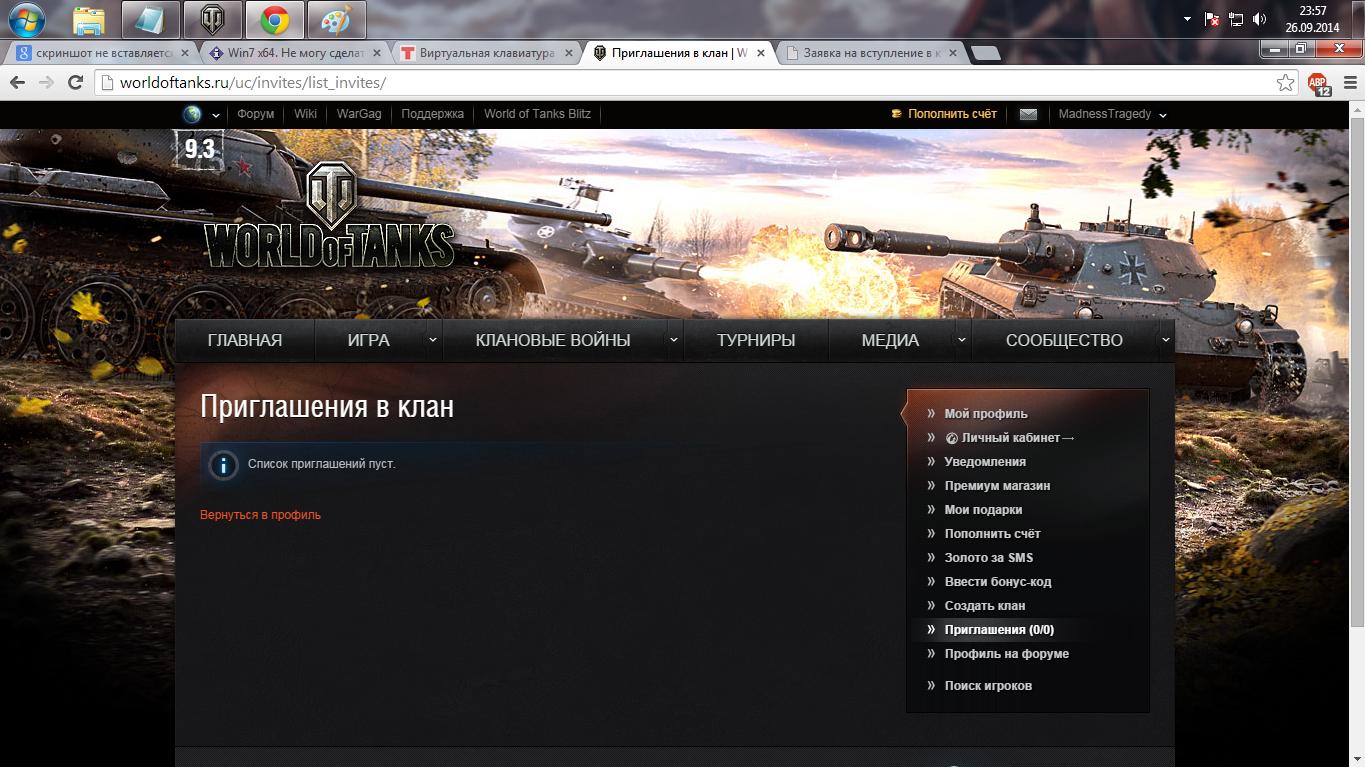The height and width of the screenshot is (767, 1365).
Task: Open the КЛАНОВЫЕ ВОЙНЫ menu item
Action: click(553, 340)
